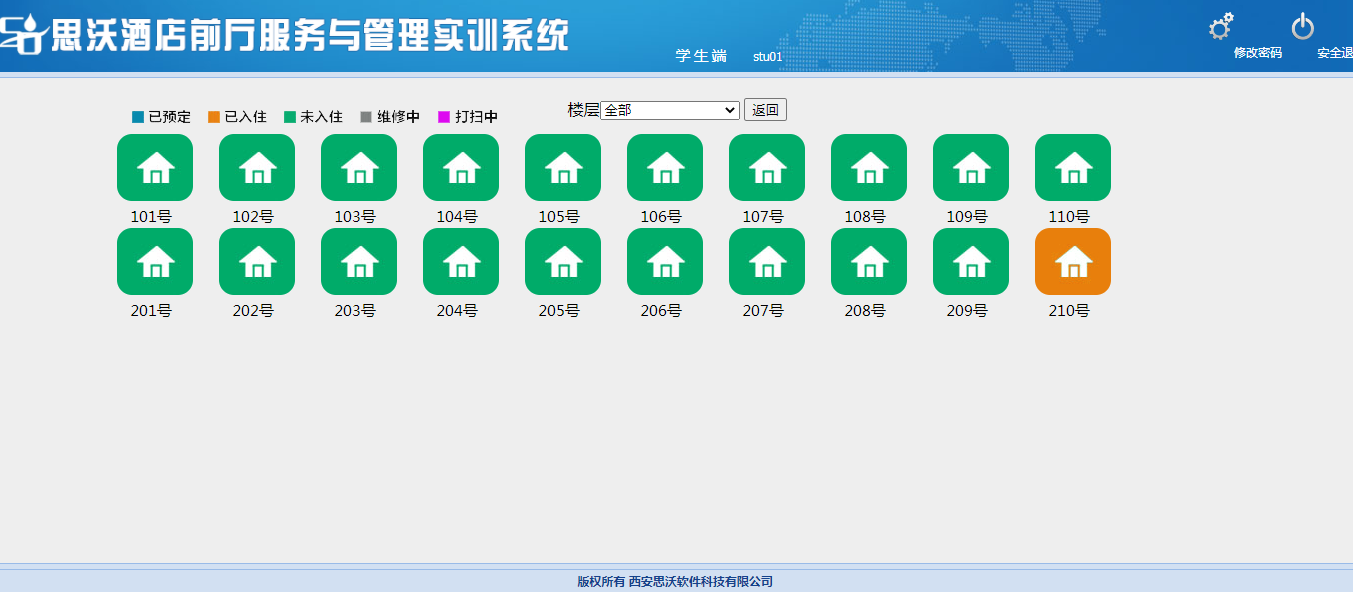The height and width of the screenshot is (592, 1353).
Task: Expand the floor selection dropdown
Action: pos(669,110)
